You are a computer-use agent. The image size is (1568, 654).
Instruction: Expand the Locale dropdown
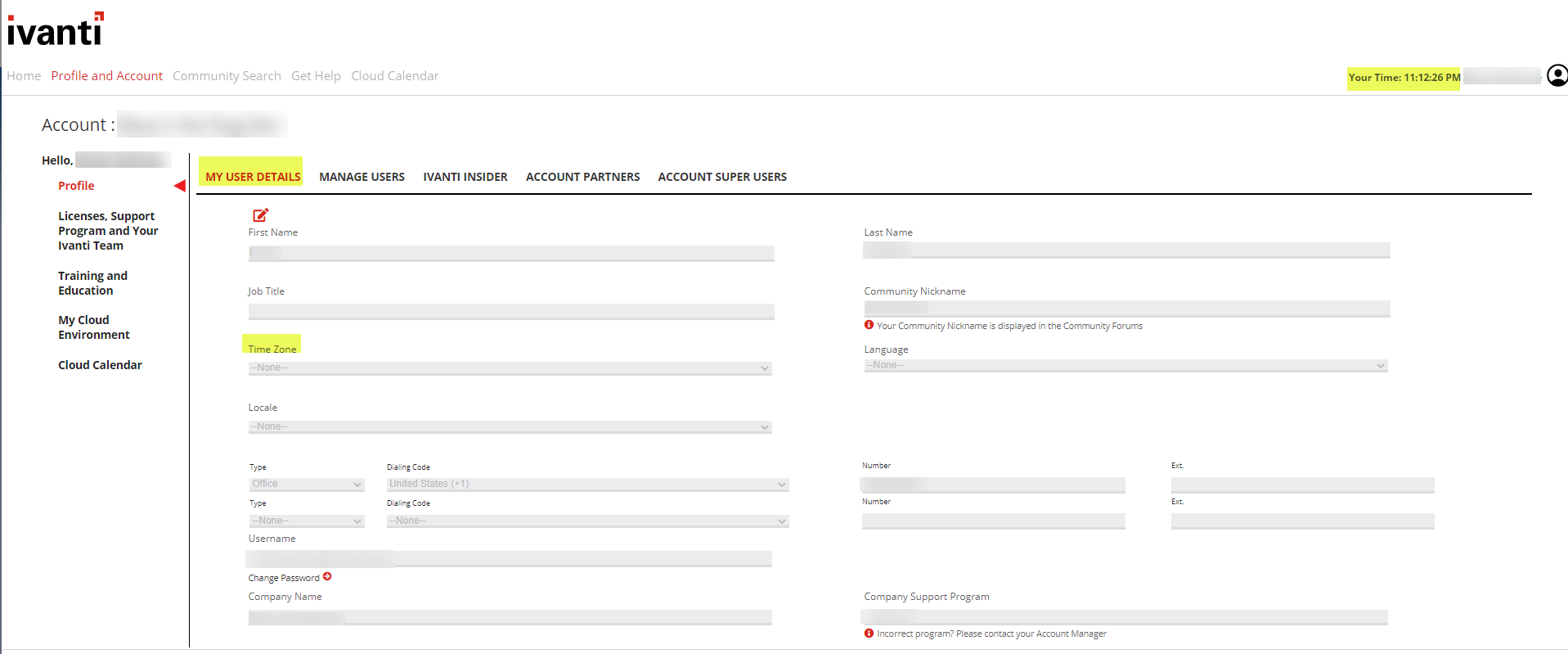(x=510, y=427)
